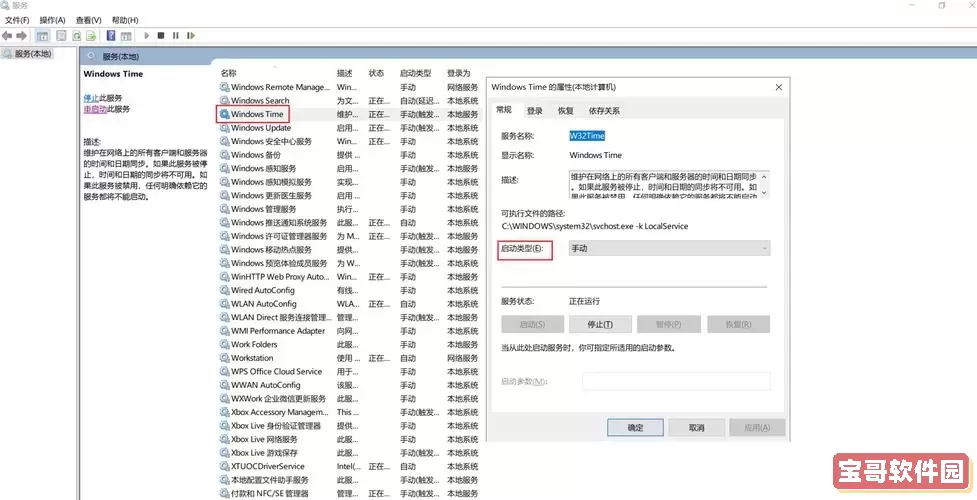Click the Restart Service toolbar icon

pyautogui.click(x=191, y=36)
